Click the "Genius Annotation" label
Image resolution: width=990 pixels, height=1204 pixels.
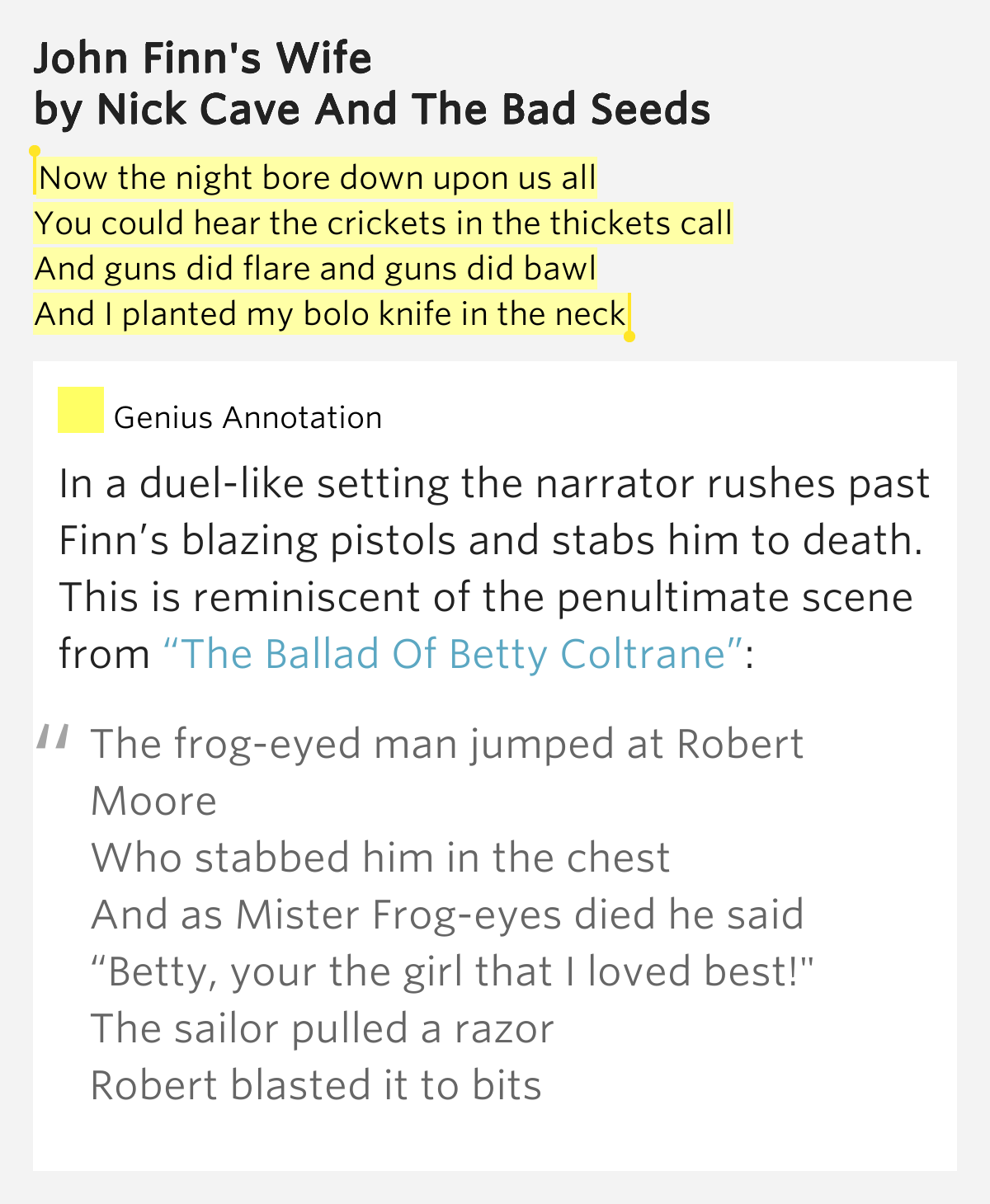click(x=247, y=418)
